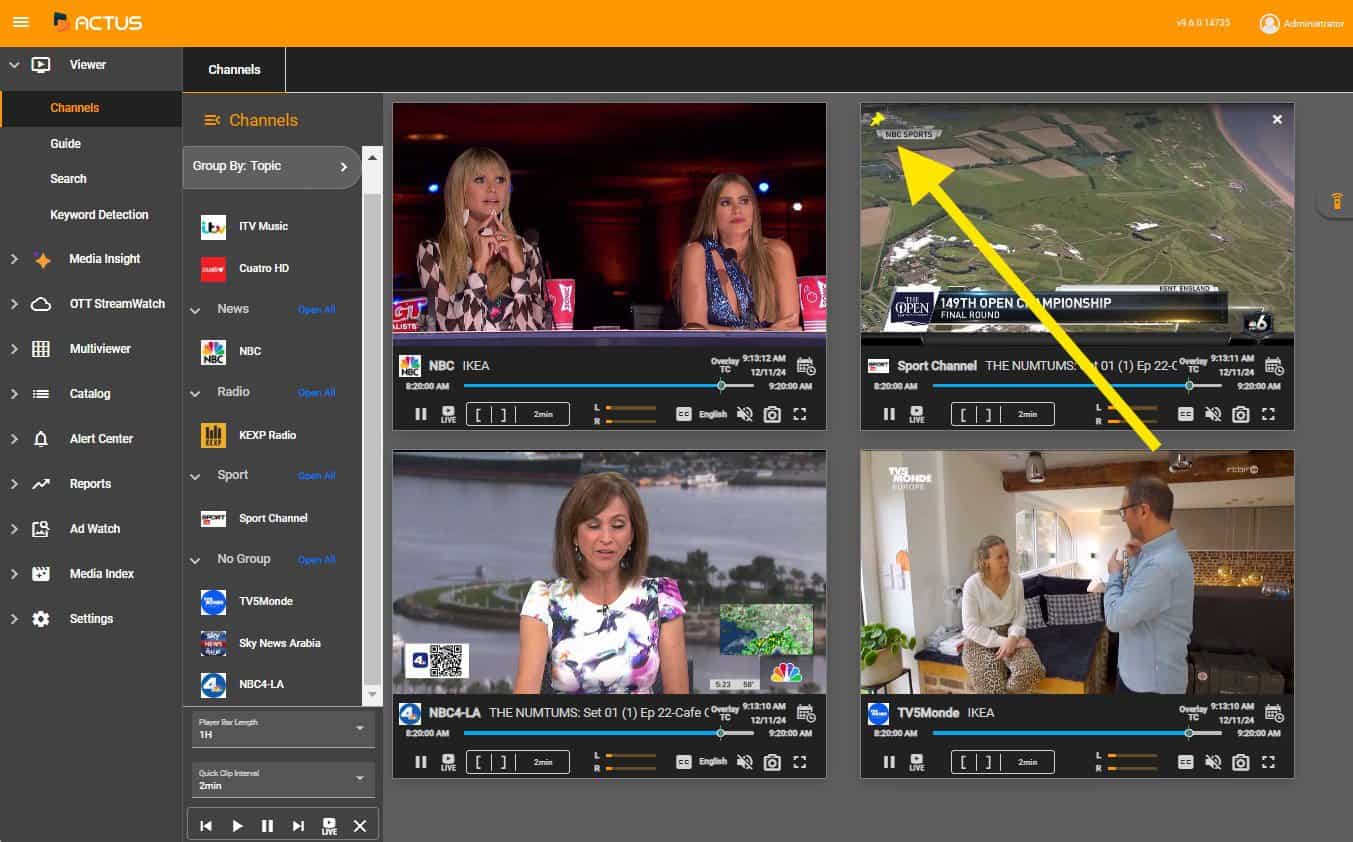Screen dimensions: 1353x842
Task: Pause the Sport Channel player
Action: (x=889, y=414)
